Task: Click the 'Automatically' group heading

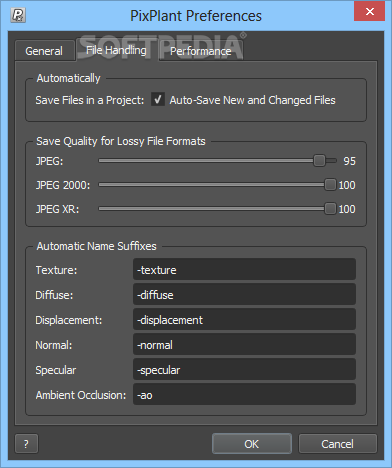Action: click(68, 78)
